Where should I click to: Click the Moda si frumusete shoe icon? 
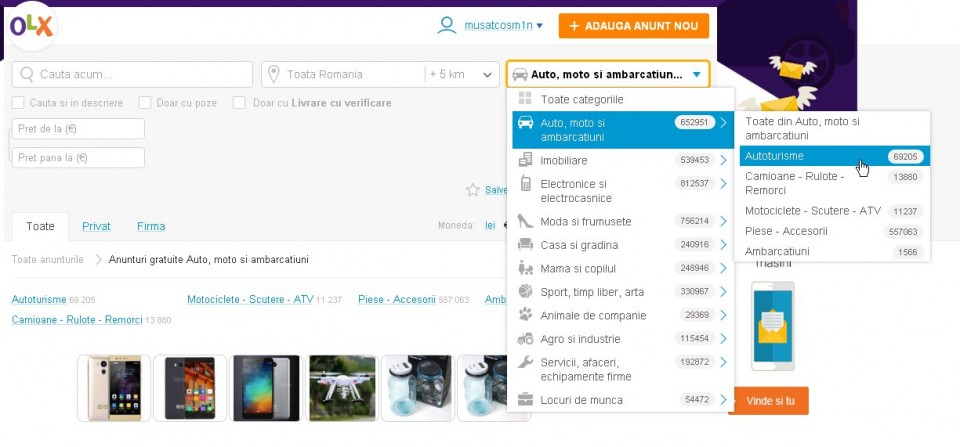(525, 221)
